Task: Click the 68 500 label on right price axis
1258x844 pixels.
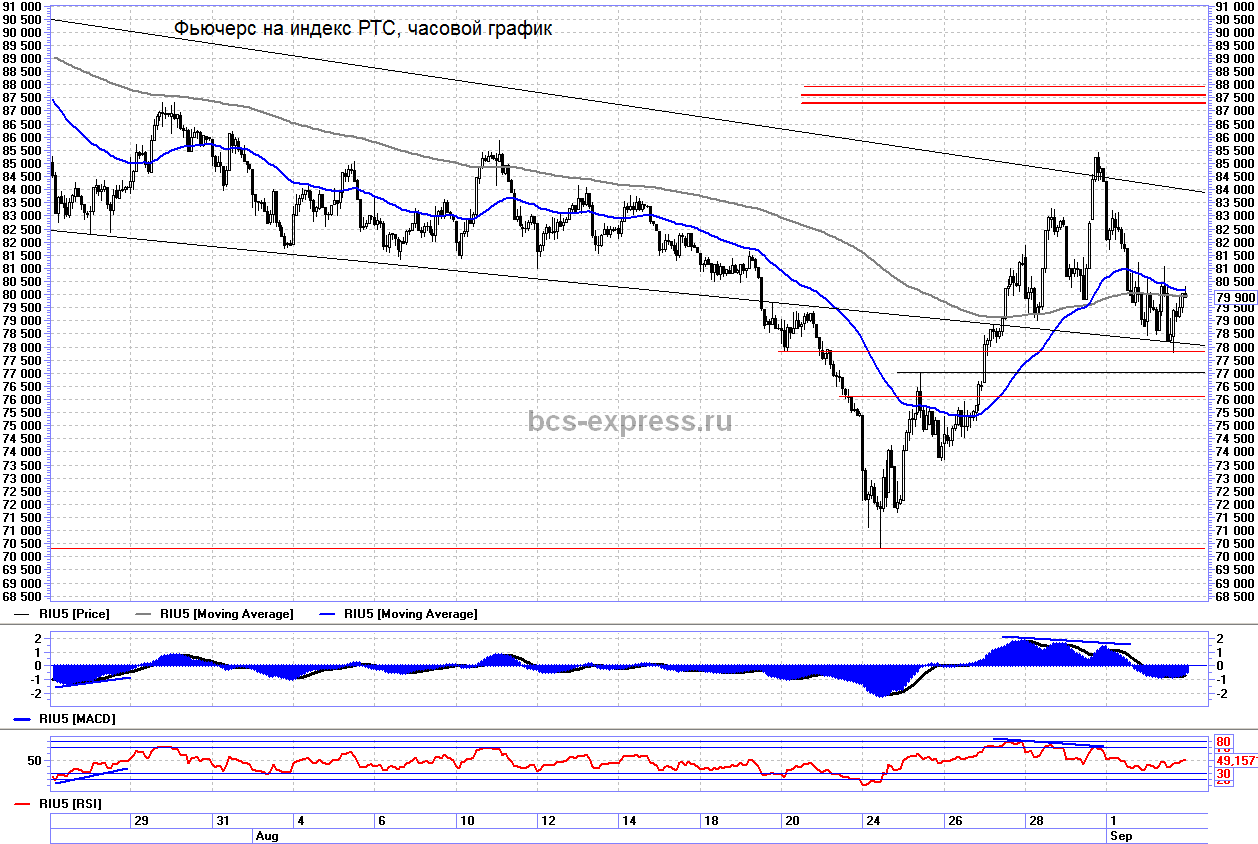Action: [1234, 596]
